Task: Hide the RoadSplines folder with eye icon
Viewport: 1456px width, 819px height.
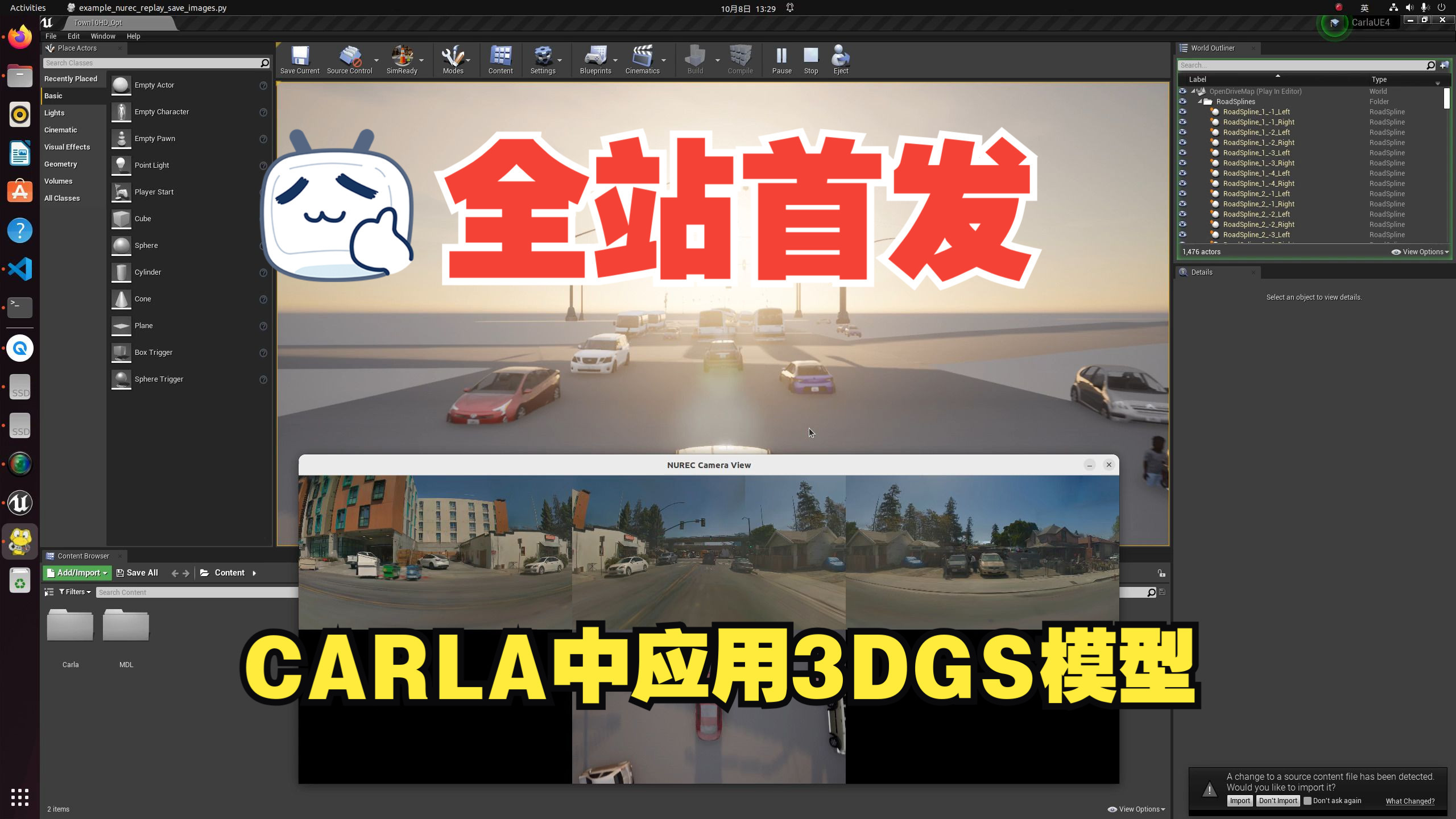Action: click(x=1182, y=102)
